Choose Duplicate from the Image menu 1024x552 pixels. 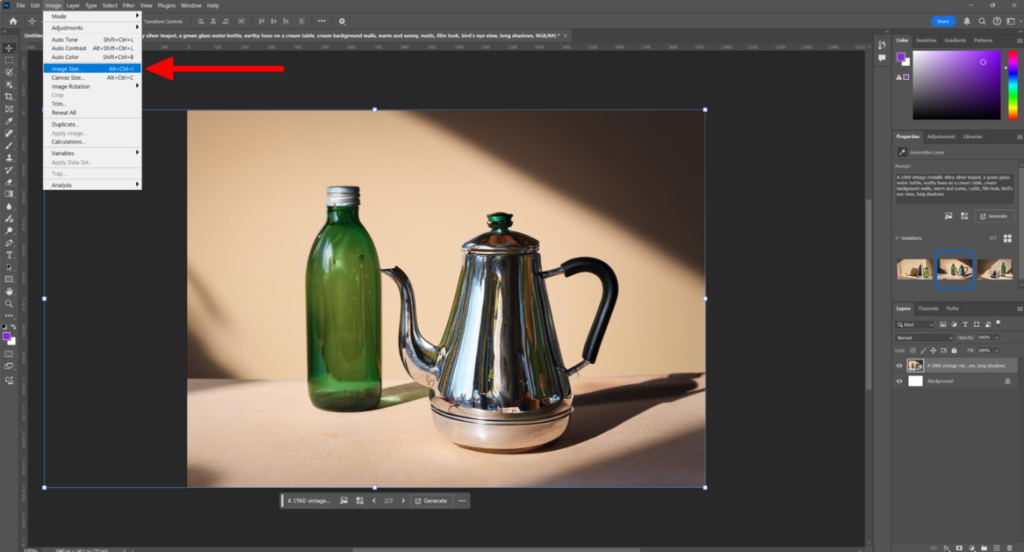pyautogui.click(x=92, y=124)
